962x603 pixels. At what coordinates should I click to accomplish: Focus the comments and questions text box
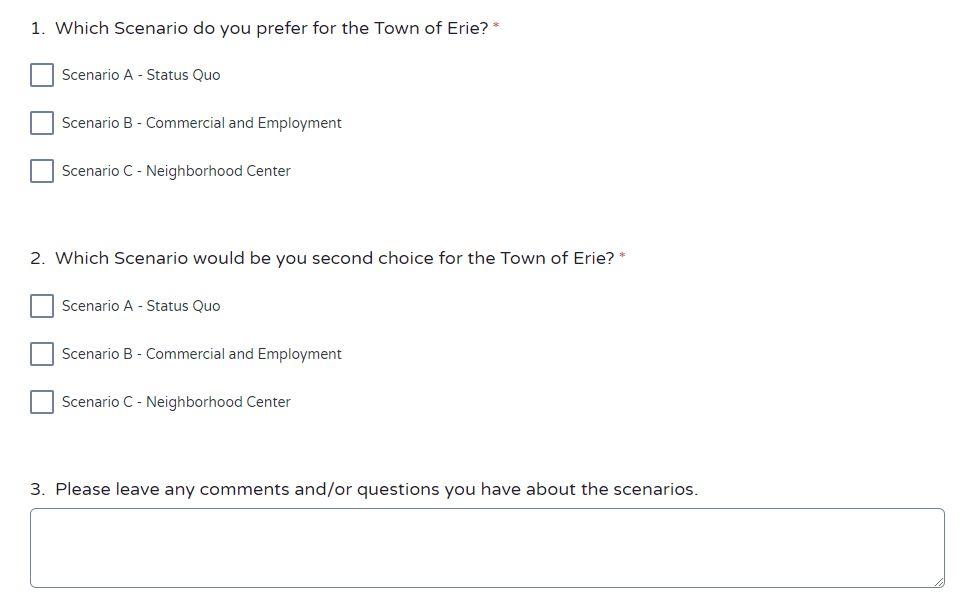coord(487,548)
